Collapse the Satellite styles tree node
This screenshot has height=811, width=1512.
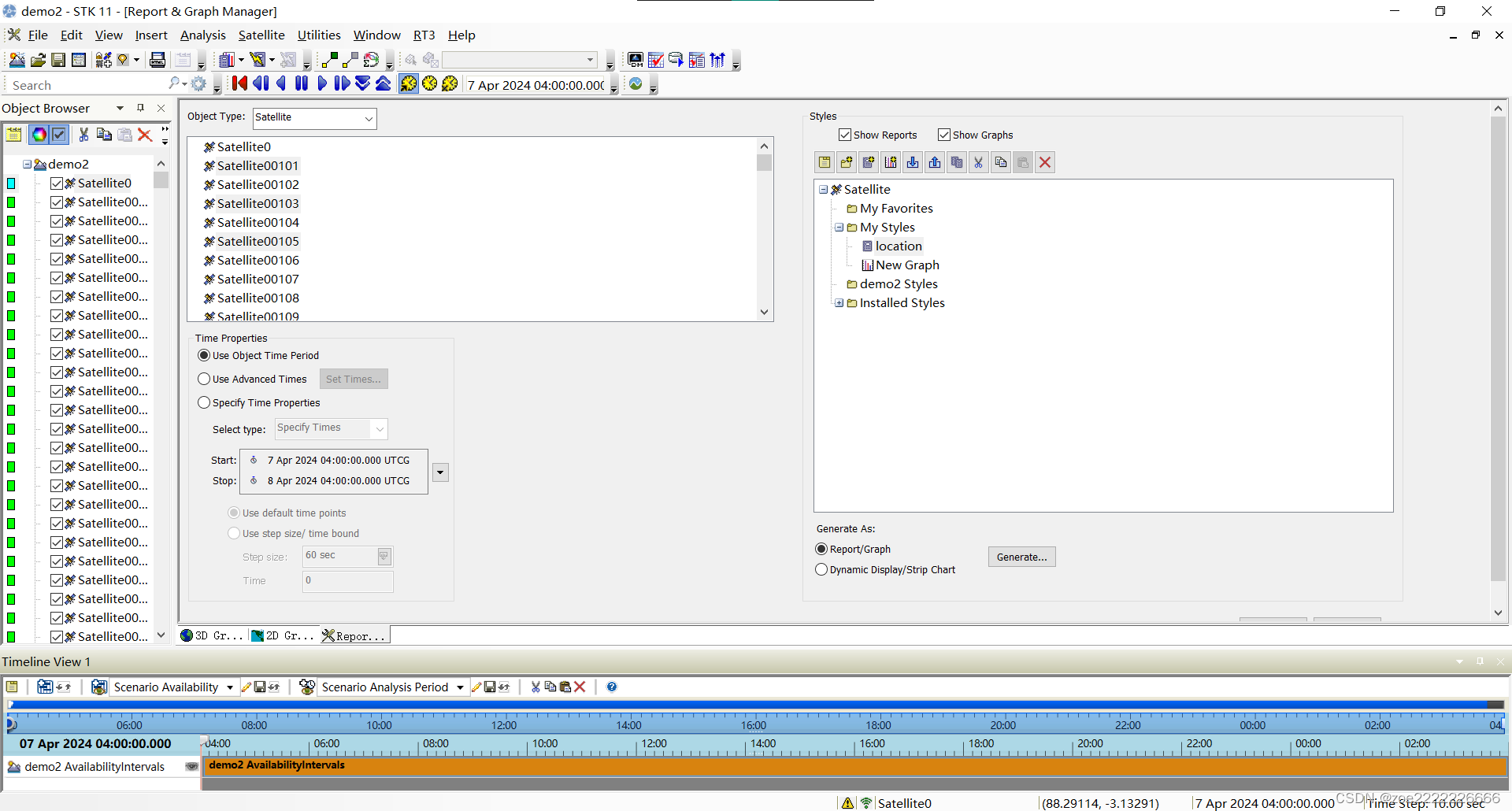(x=823, y=189)
